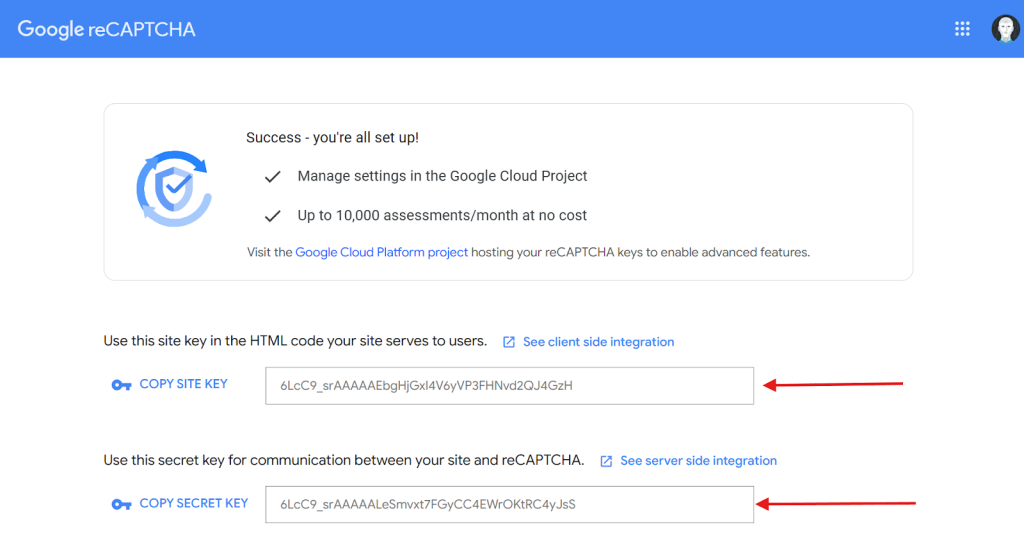
Task: Click the key icon beside Copy Secret Key
Action: pyautogui.click(x=121, y=504)
